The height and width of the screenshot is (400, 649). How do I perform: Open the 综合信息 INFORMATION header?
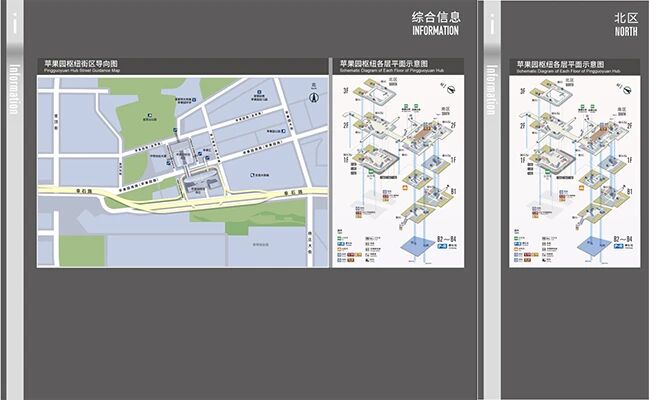[x=435, y=24]
